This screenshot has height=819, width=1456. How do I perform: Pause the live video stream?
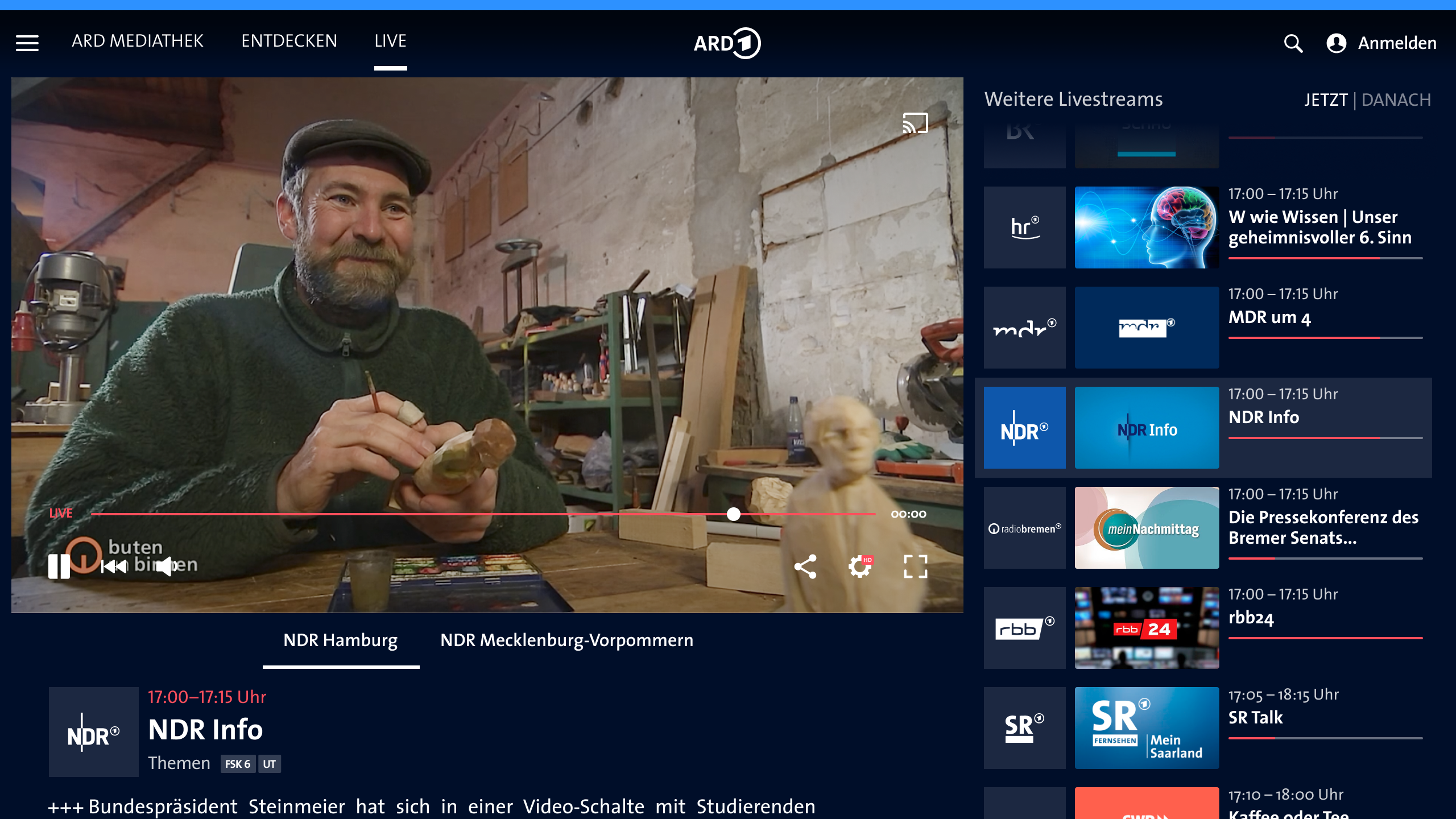(59, 566)
